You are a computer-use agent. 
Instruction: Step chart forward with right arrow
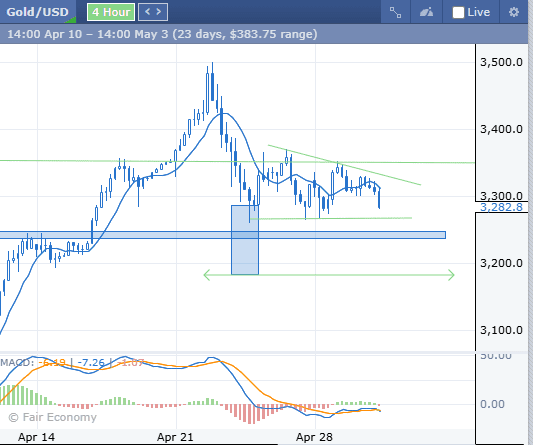pyautogui.click(x=159, y=12)
